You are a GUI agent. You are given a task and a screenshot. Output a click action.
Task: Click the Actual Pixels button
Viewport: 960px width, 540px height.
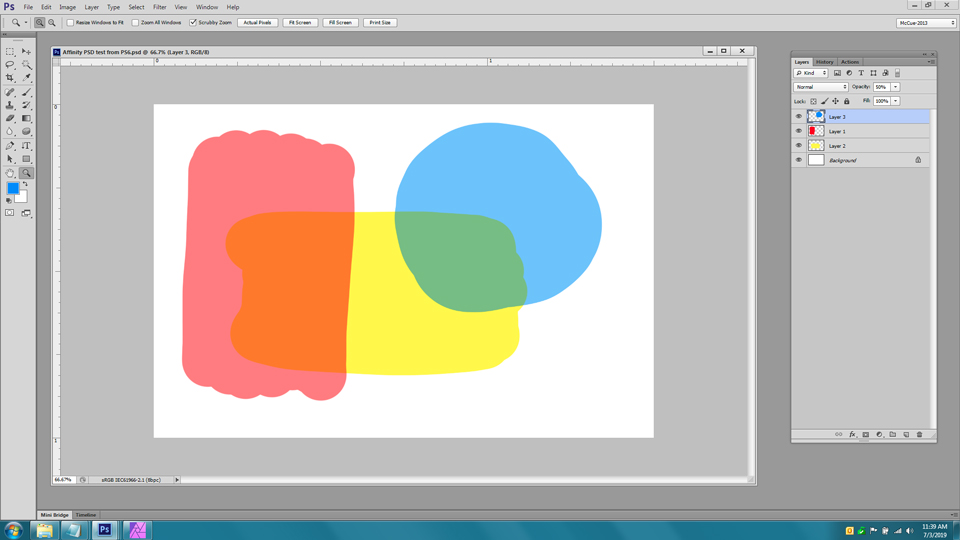coord(257,22)
